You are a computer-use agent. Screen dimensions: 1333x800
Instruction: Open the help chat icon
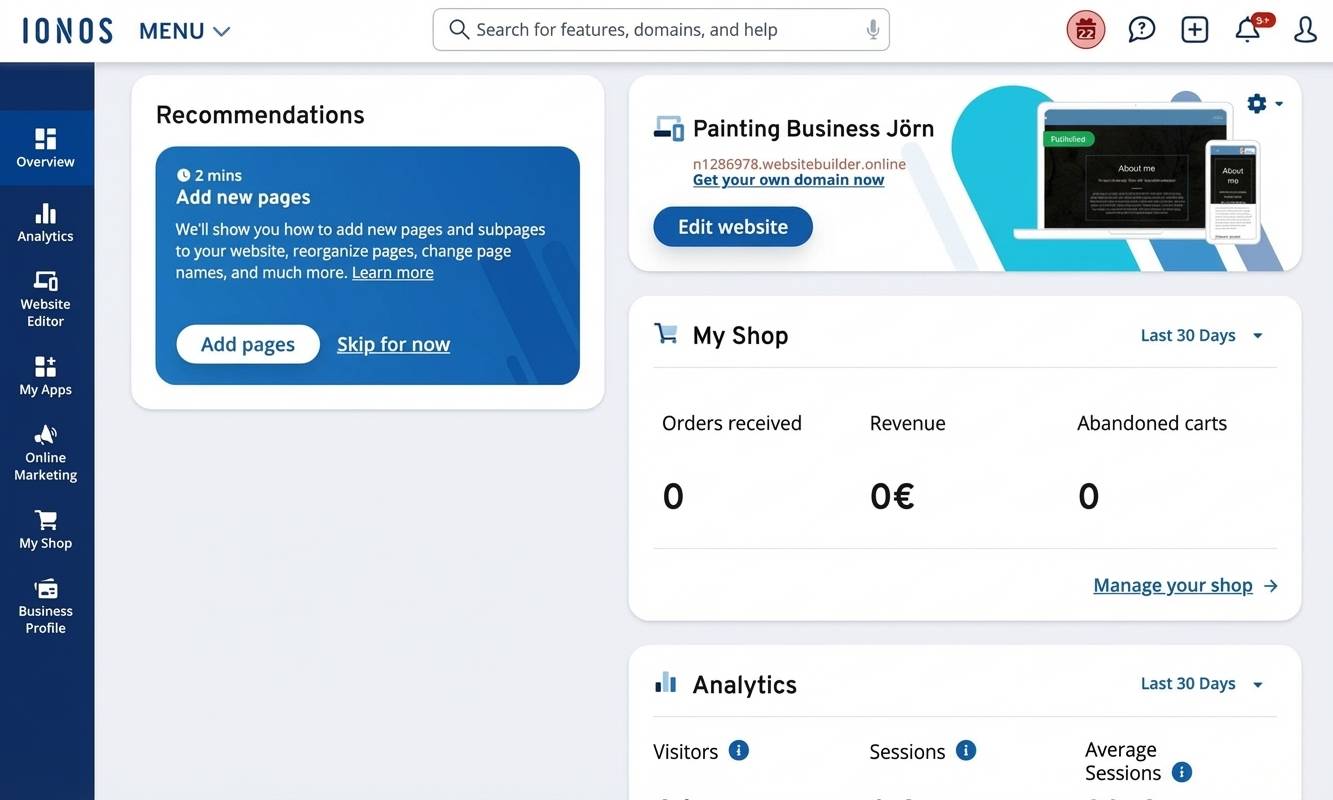pyautogui.click(x=1141, y=30)
